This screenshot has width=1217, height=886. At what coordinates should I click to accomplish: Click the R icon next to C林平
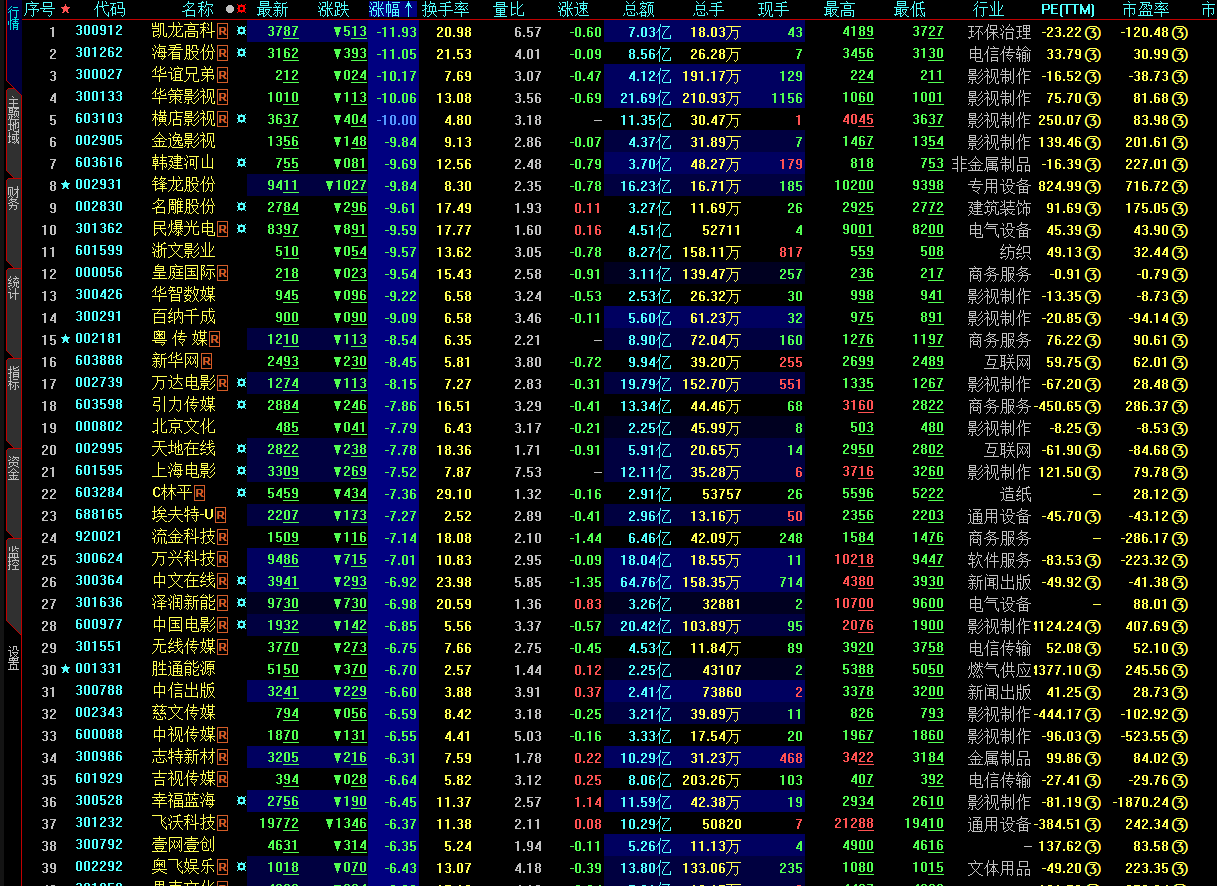tap(199, 494)
